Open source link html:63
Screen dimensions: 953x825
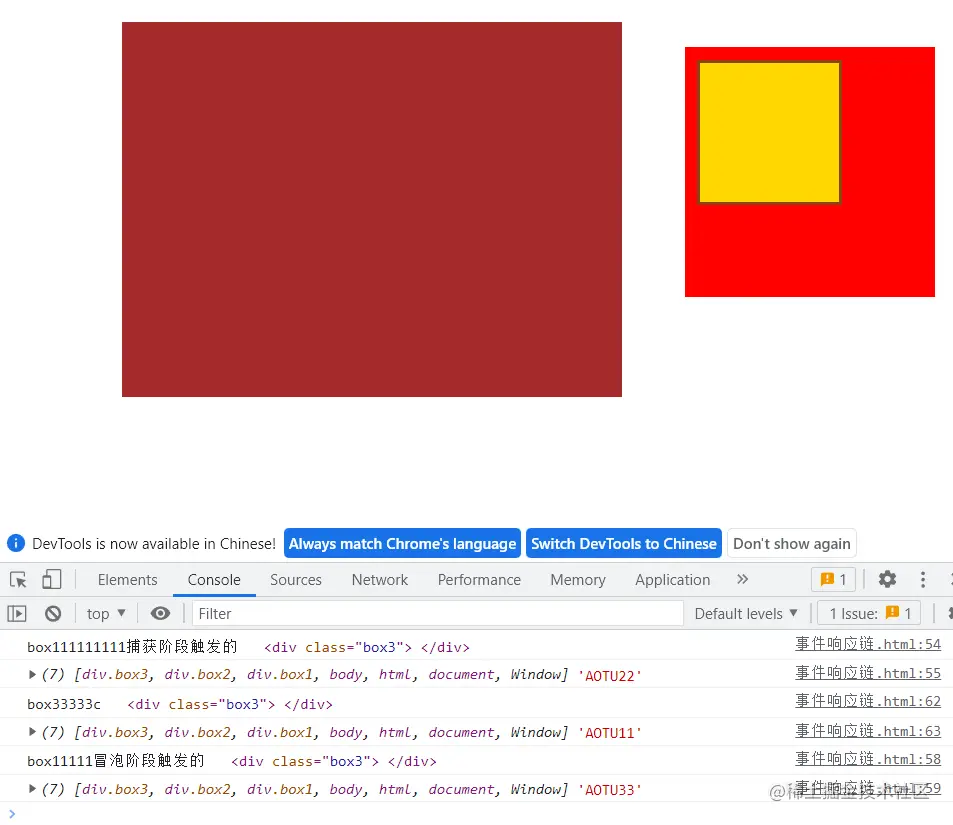(868, 731)
